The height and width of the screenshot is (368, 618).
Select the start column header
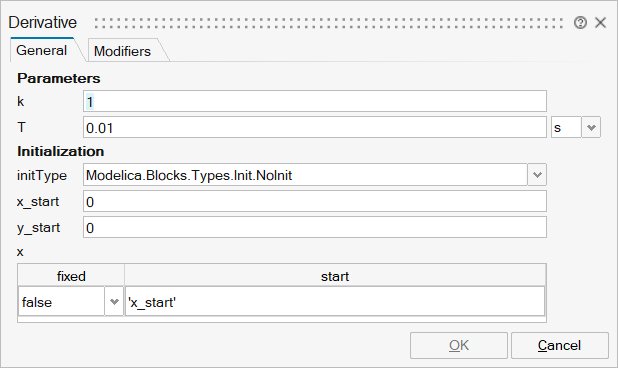click(x=335, y=276)
